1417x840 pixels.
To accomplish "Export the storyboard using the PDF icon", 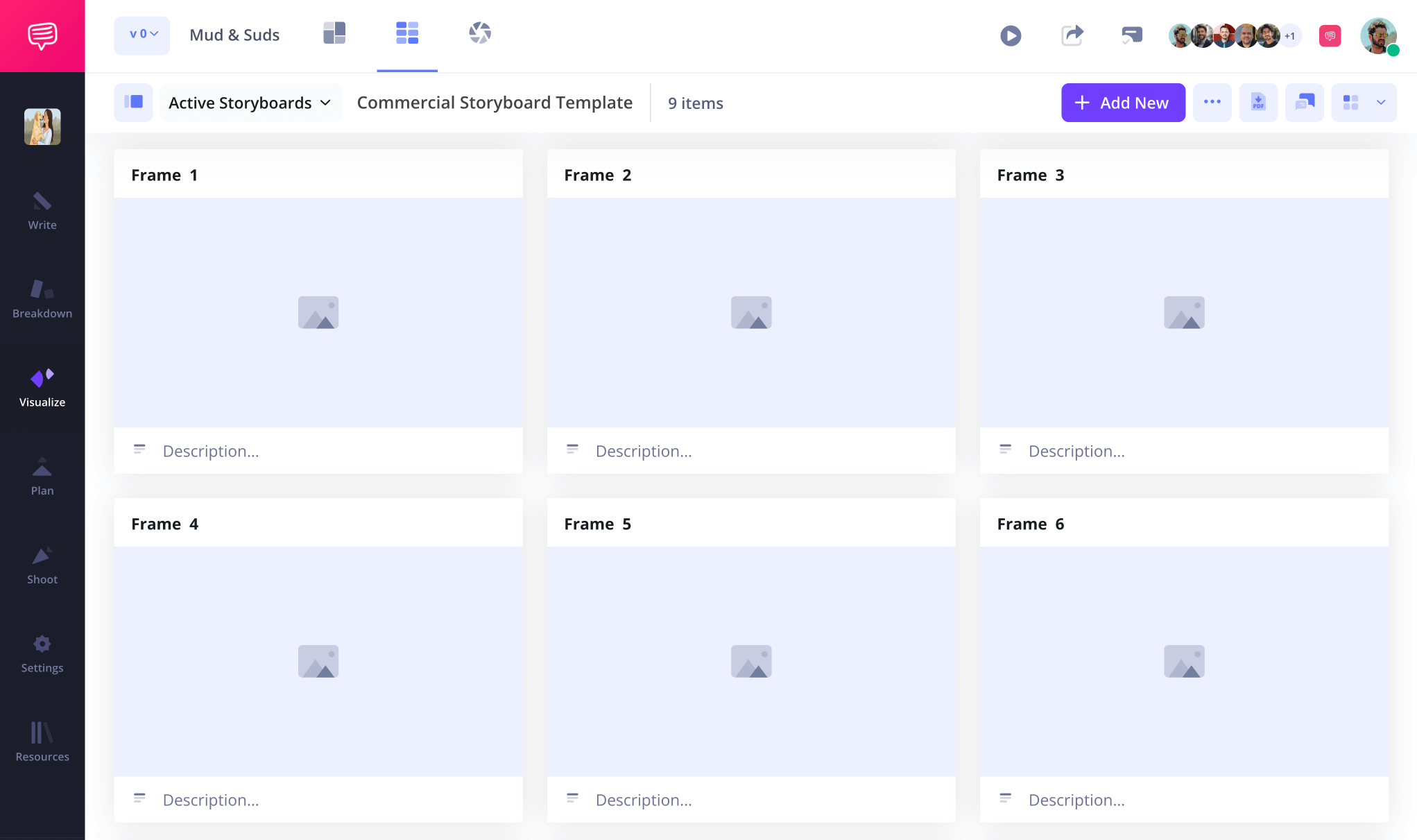I will 1258,102.
